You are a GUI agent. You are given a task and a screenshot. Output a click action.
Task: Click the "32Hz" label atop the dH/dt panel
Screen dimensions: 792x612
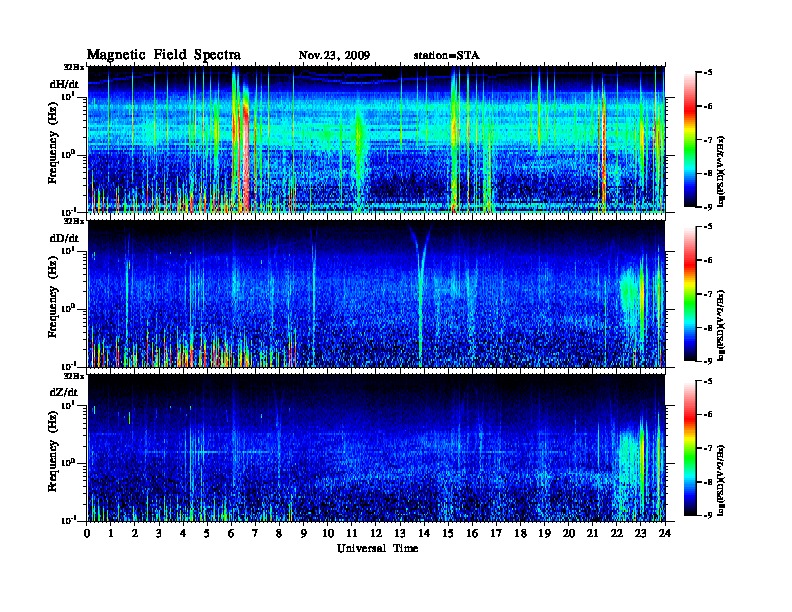click(73, 67)
